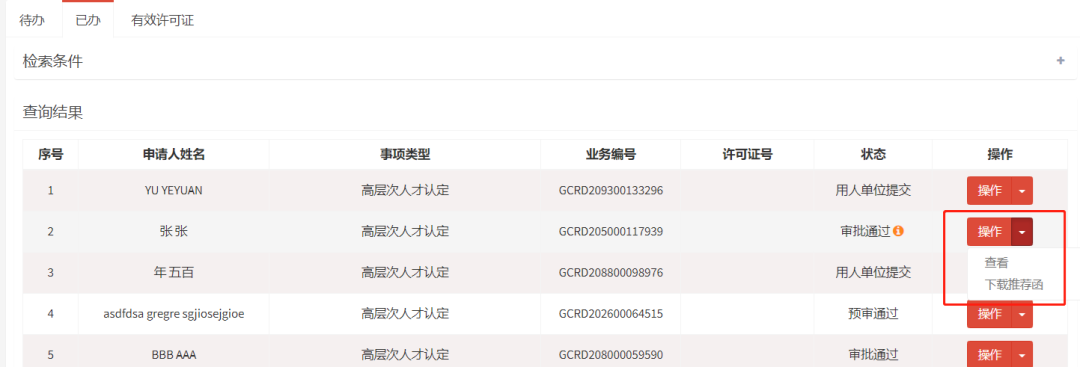Click 高层次人才认定 in YU YEYUAN row
This screenshot has height=367, width=1080.
405,191
